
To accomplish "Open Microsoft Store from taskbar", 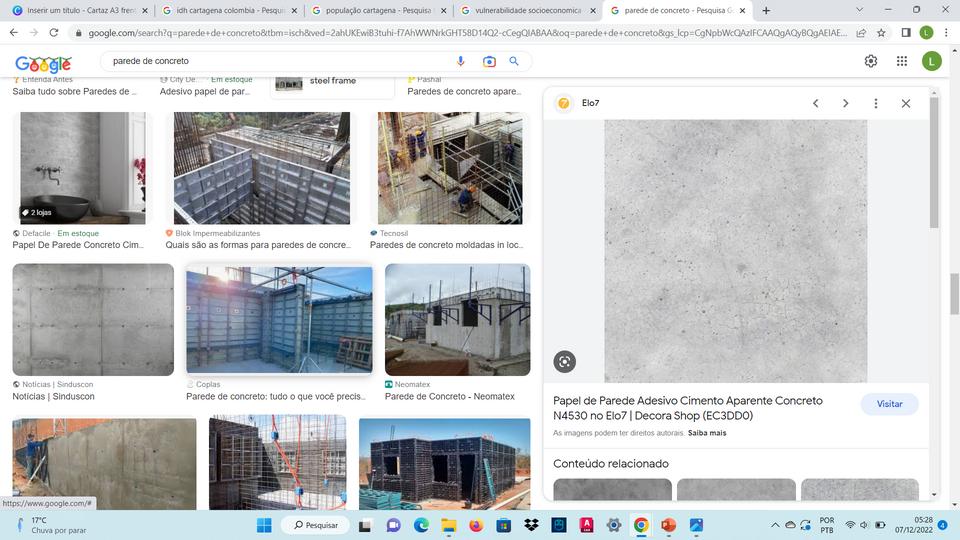I will (503, 525).
